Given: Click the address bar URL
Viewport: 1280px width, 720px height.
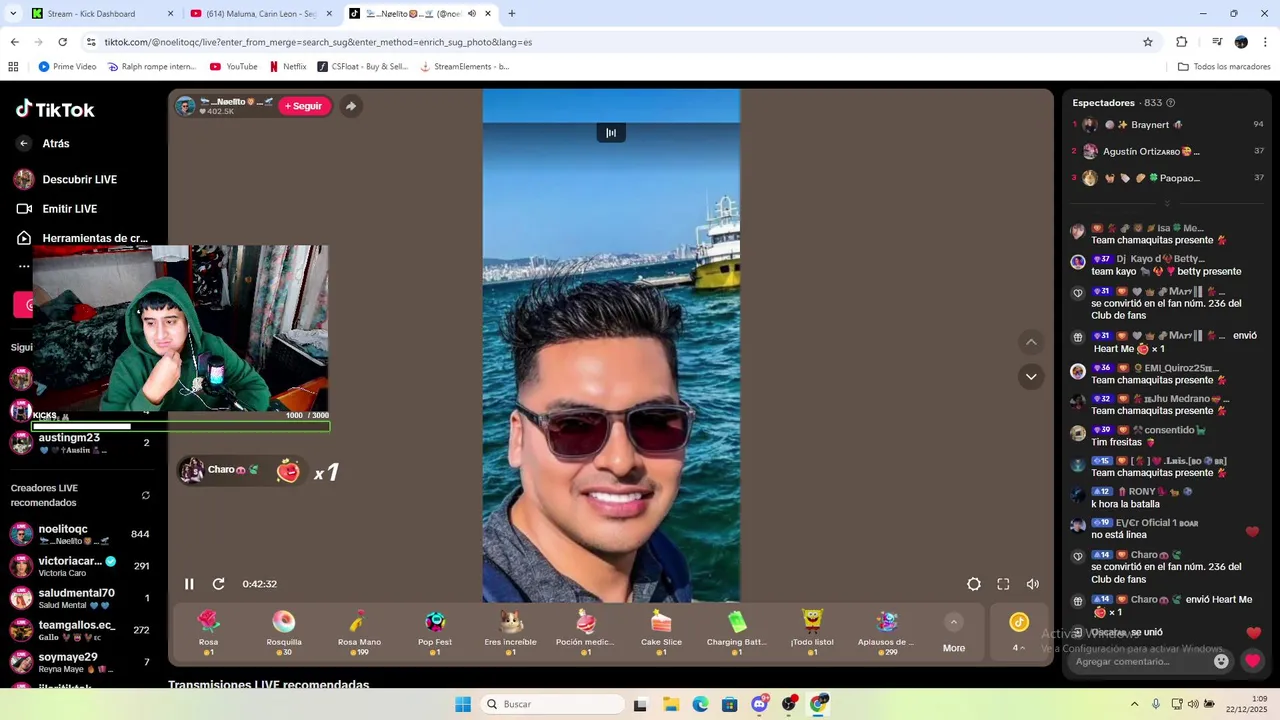Looking at the screenshot, I should point(318,42).
